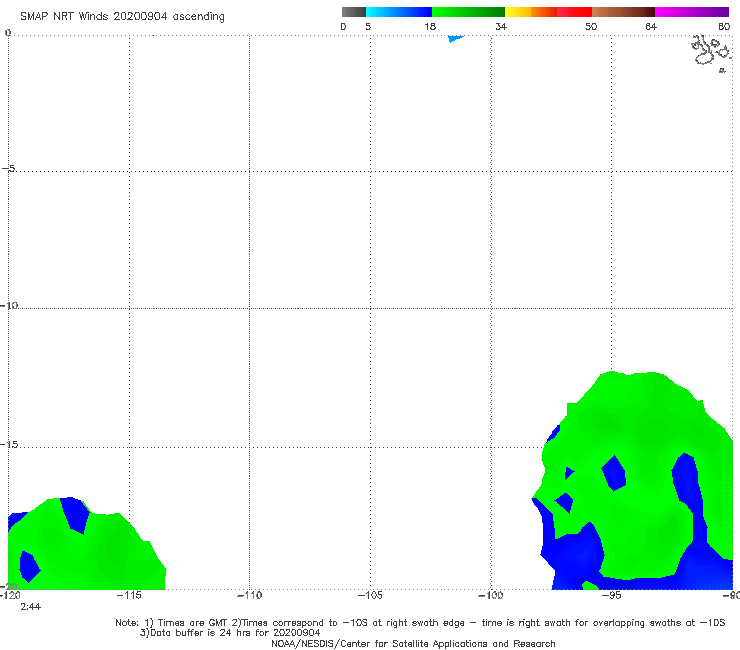Image resolution: width=740 pixels, height=650 pixels.
Task: Pick the brown segment of the color bar
Action: pyautogui.click(x=623, y=12)
